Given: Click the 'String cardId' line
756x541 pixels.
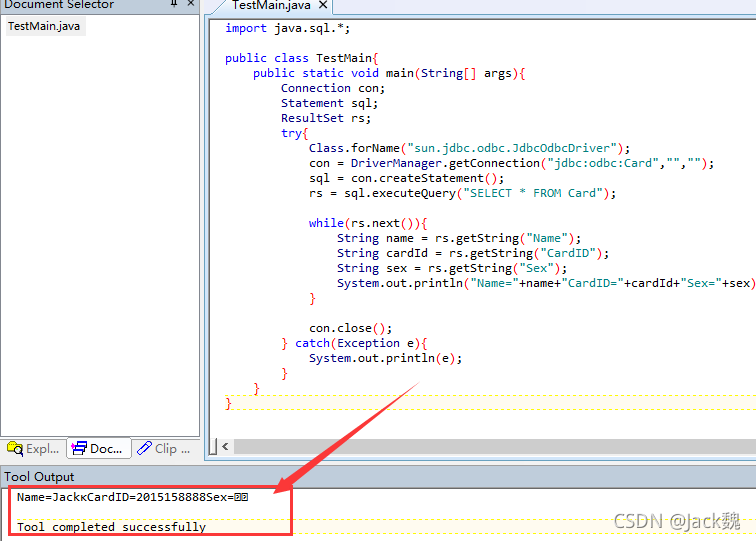Looking at the screenshot, I should pyautogui.click(x=473, y=253).
